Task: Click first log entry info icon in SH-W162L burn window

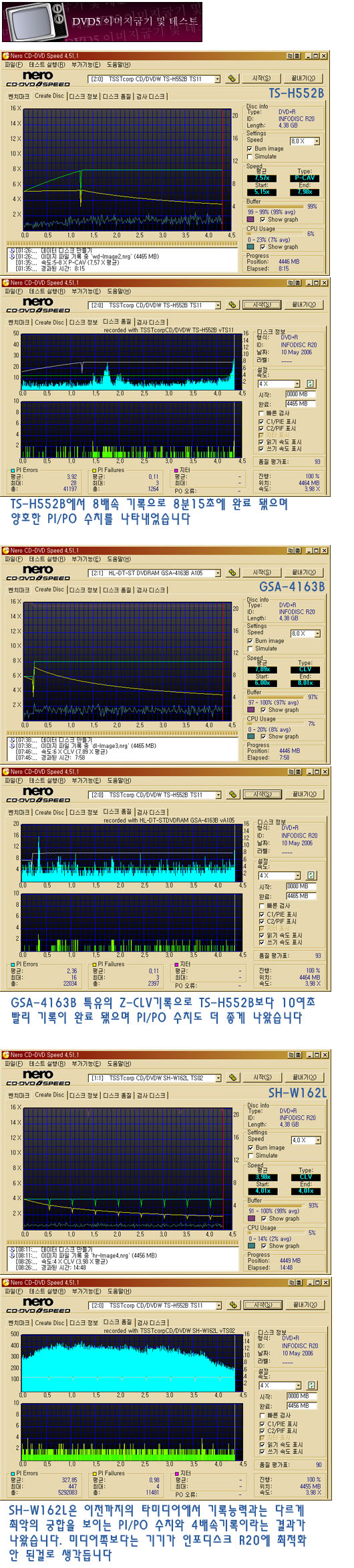Action: [x=12, y=1250]
